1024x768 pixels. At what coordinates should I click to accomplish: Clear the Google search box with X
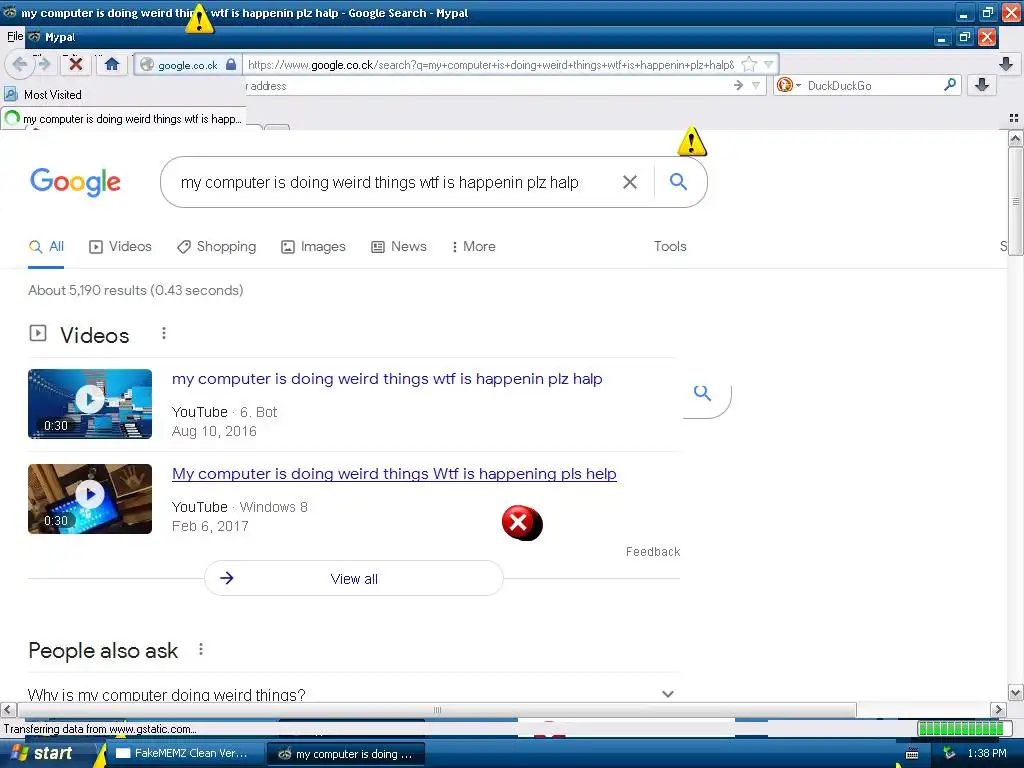click(630, 182)
